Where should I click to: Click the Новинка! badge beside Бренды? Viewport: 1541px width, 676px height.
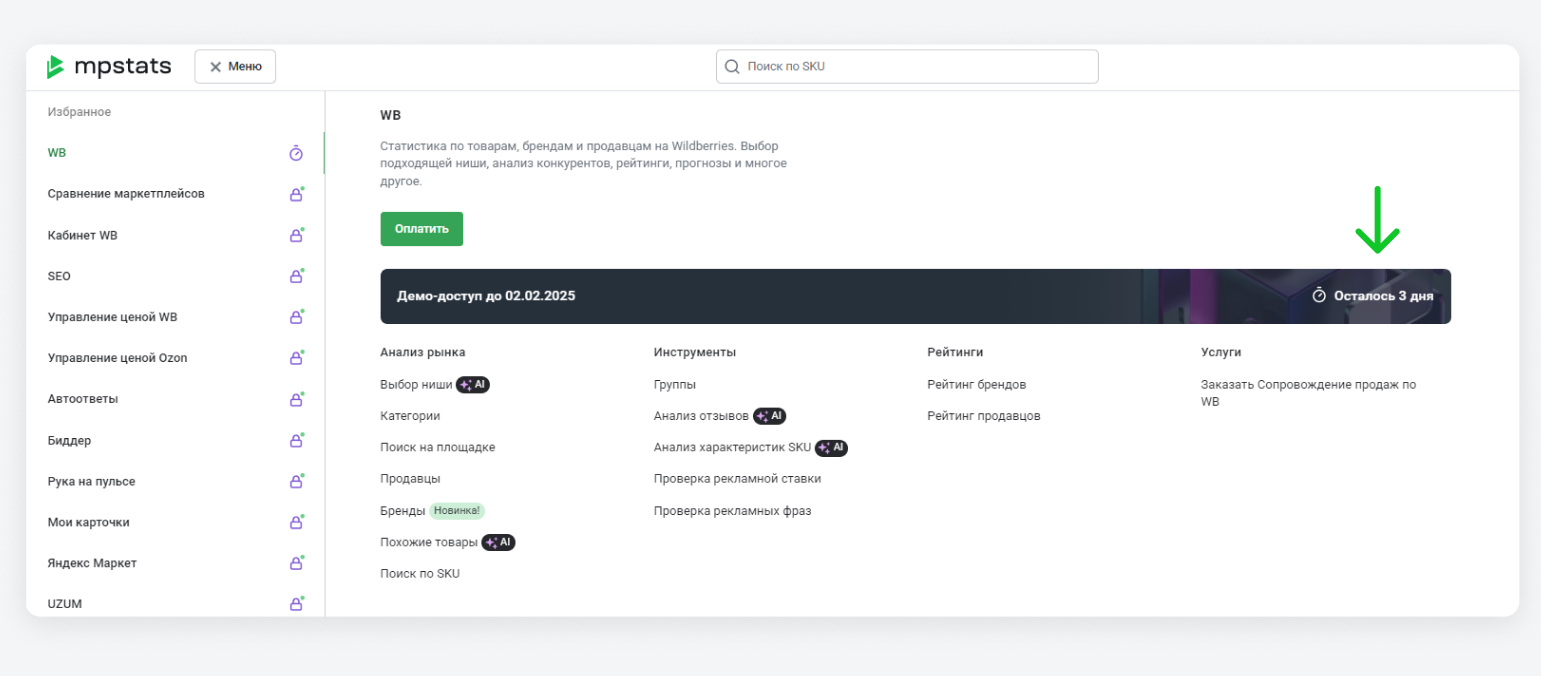457,510
